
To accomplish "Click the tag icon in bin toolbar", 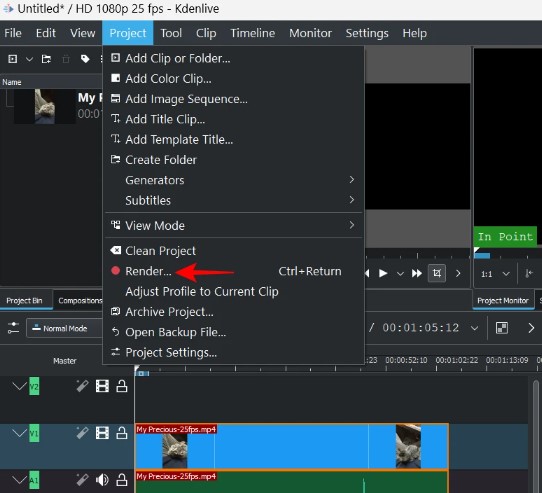I will pos(85,59).
